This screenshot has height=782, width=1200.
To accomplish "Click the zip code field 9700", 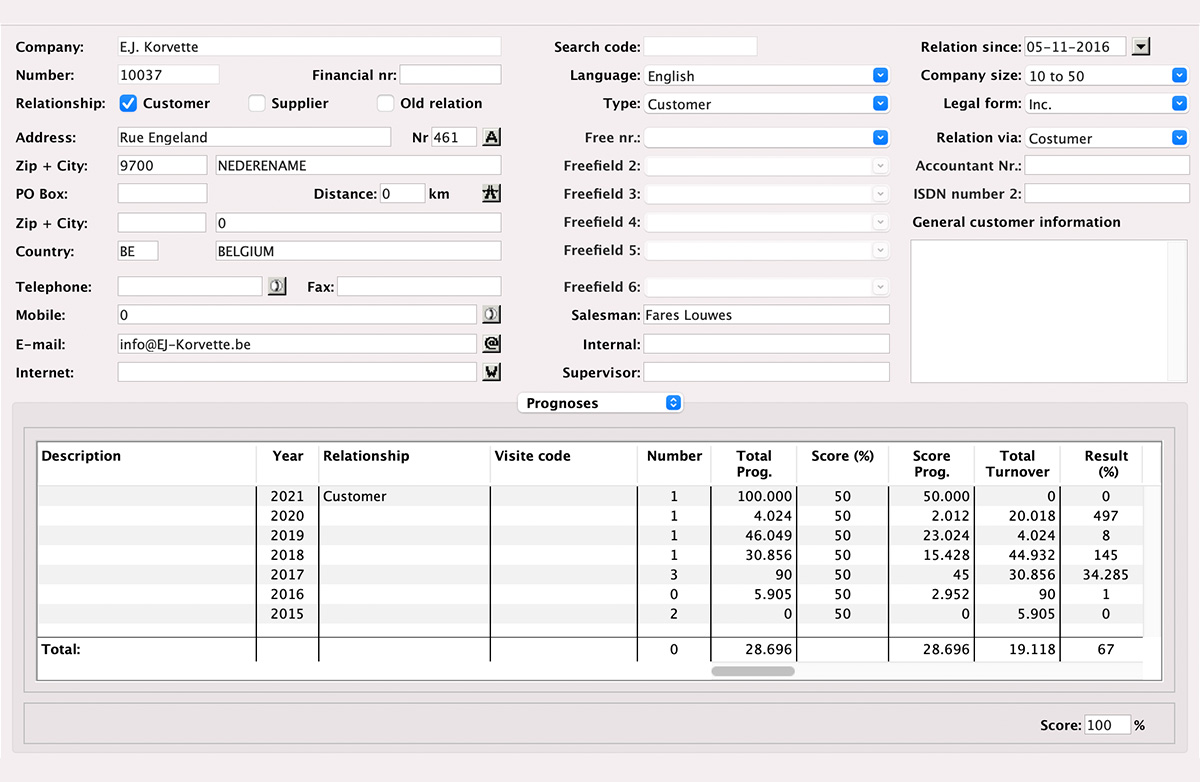I will [x=162, y=165].
